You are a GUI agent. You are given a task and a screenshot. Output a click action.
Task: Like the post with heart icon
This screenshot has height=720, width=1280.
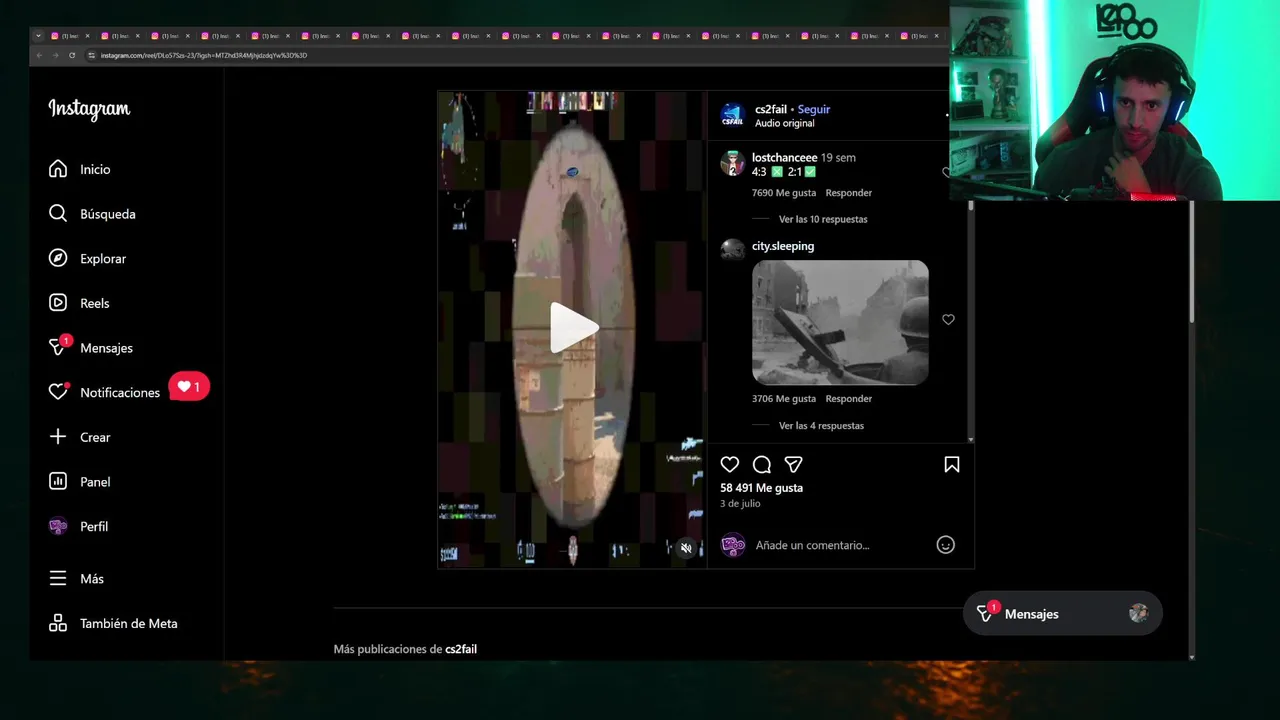pos(730,464)
